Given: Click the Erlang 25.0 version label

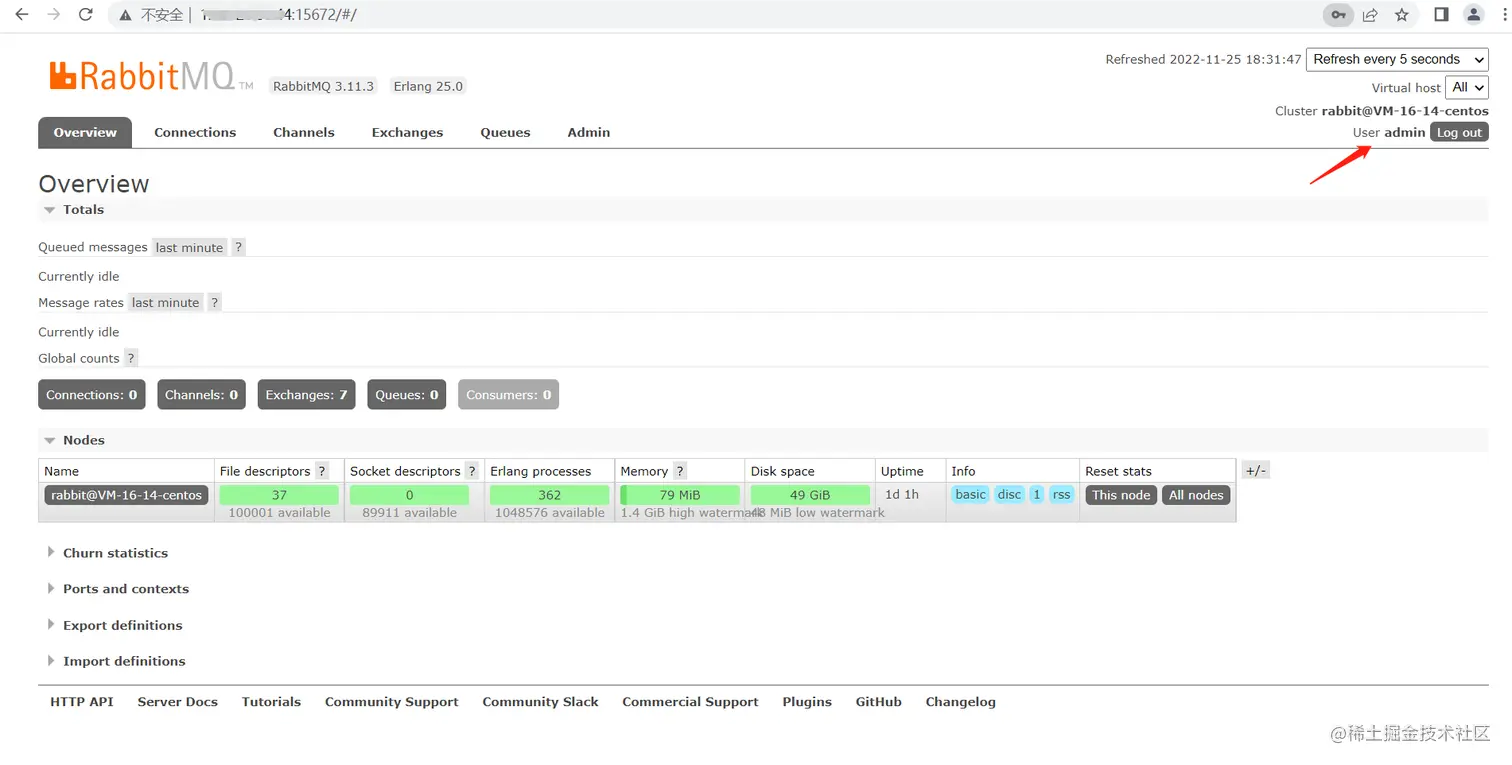Looking at the screenshot, I should coord(428,86).
